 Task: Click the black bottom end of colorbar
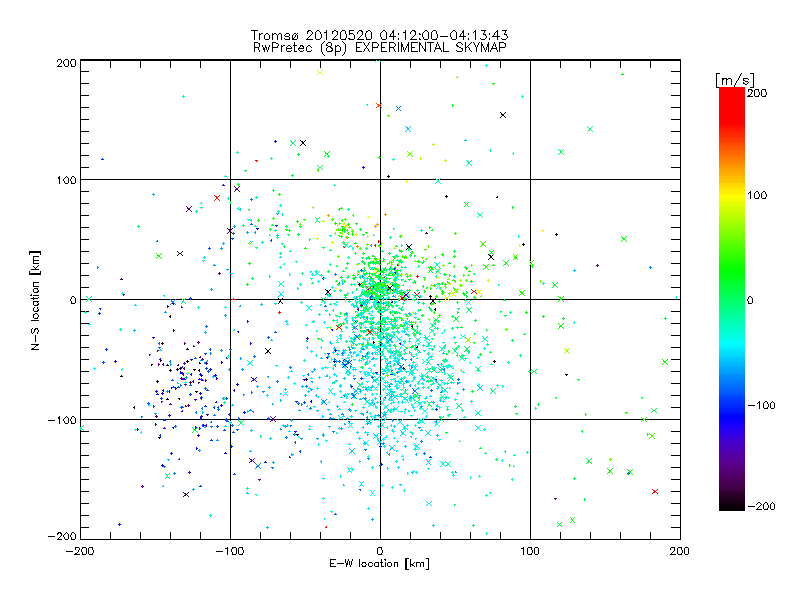point(732,505)
